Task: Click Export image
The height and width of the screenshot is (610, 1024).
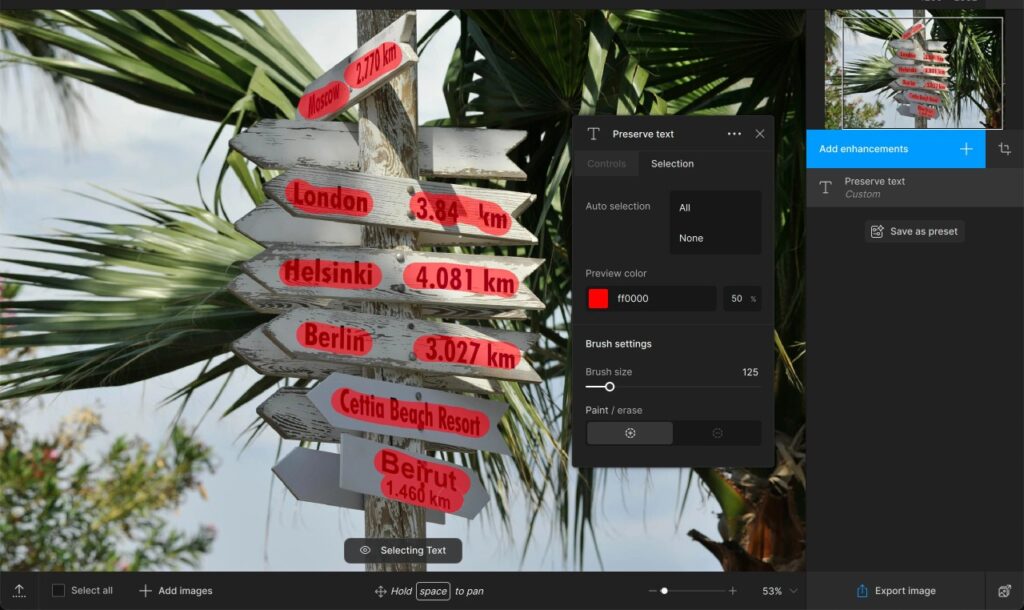Action: pos(895,591)
